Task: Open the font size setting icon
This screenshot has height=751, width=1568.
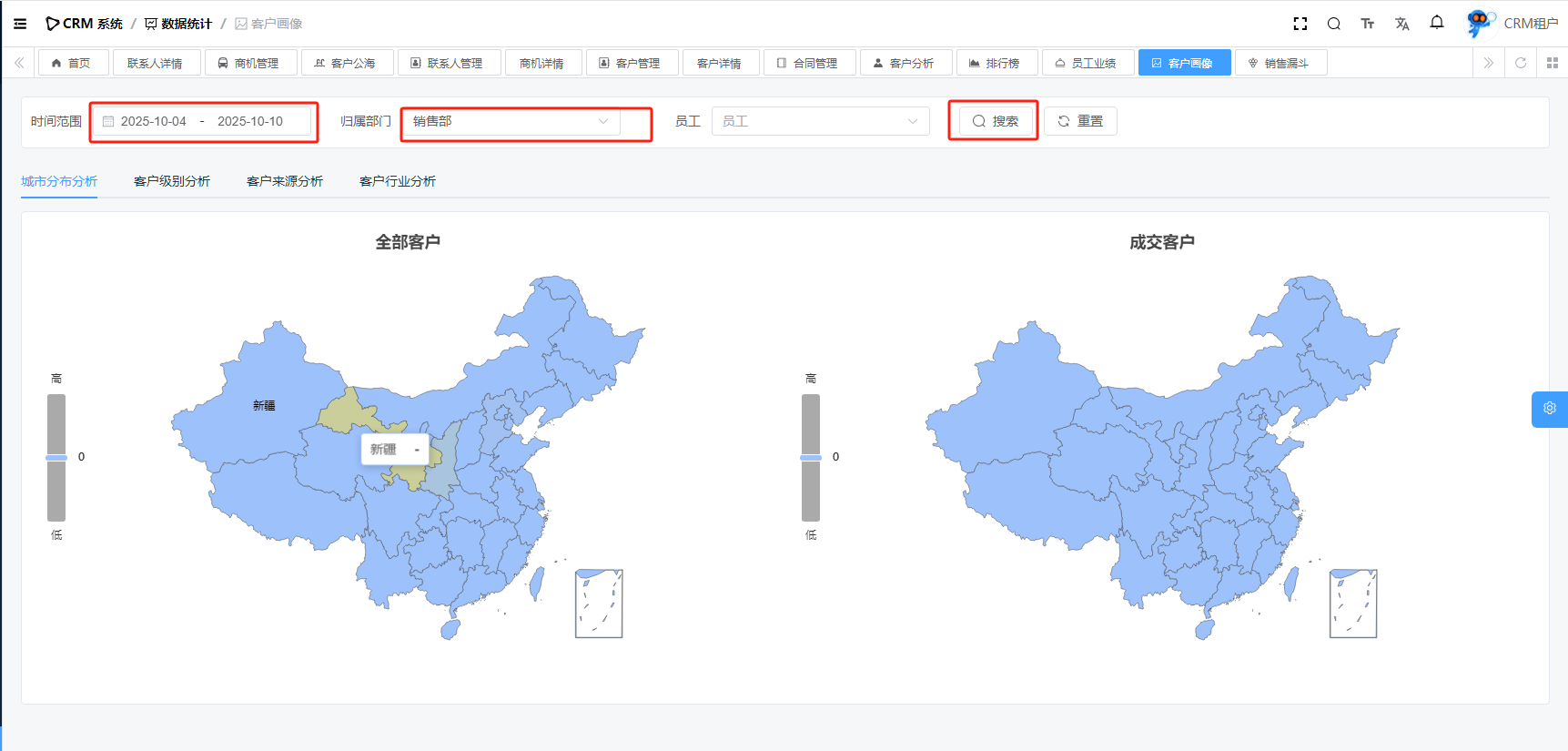Action: pos(1368,24)
